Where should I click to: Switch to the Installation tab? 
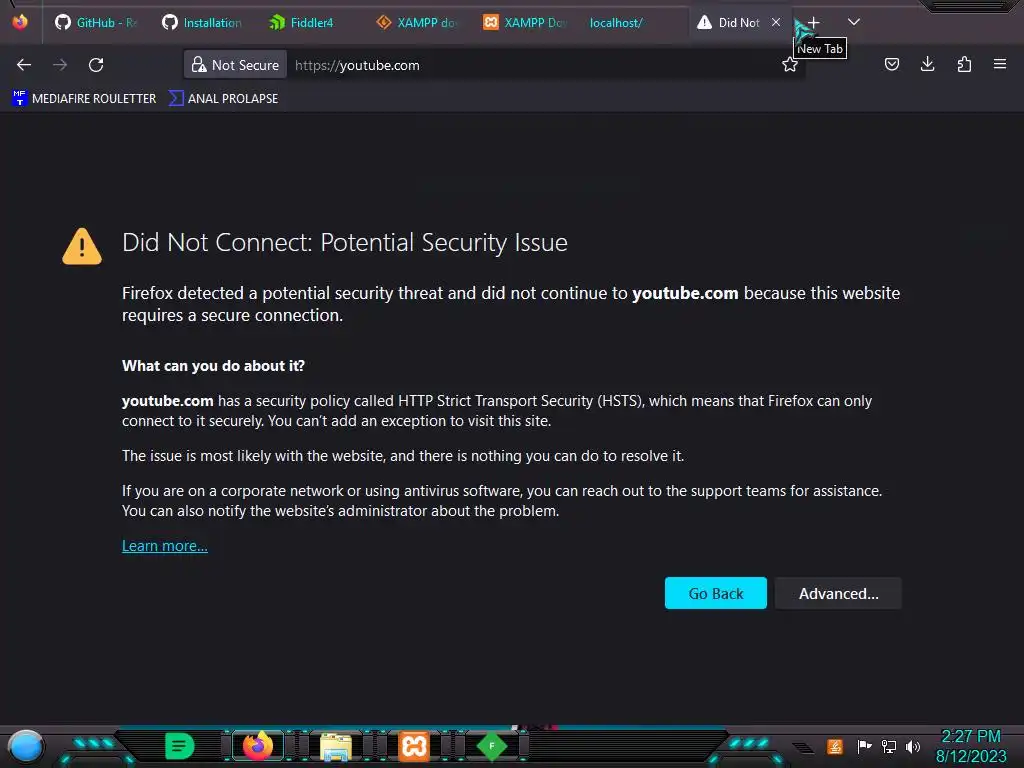point(202,22)
